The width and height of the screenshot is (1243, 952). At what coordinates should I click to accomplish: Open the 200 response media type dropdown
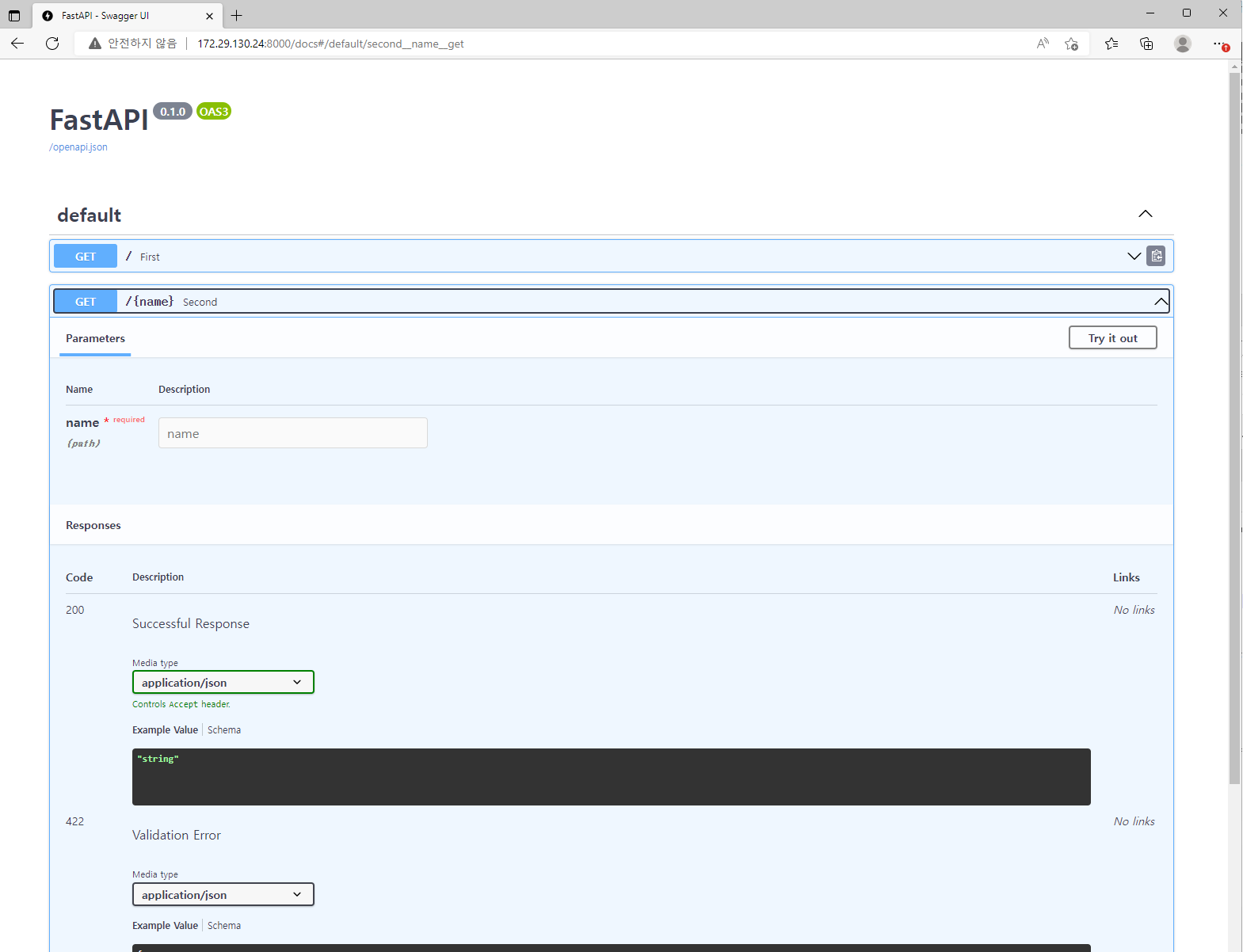223,682
